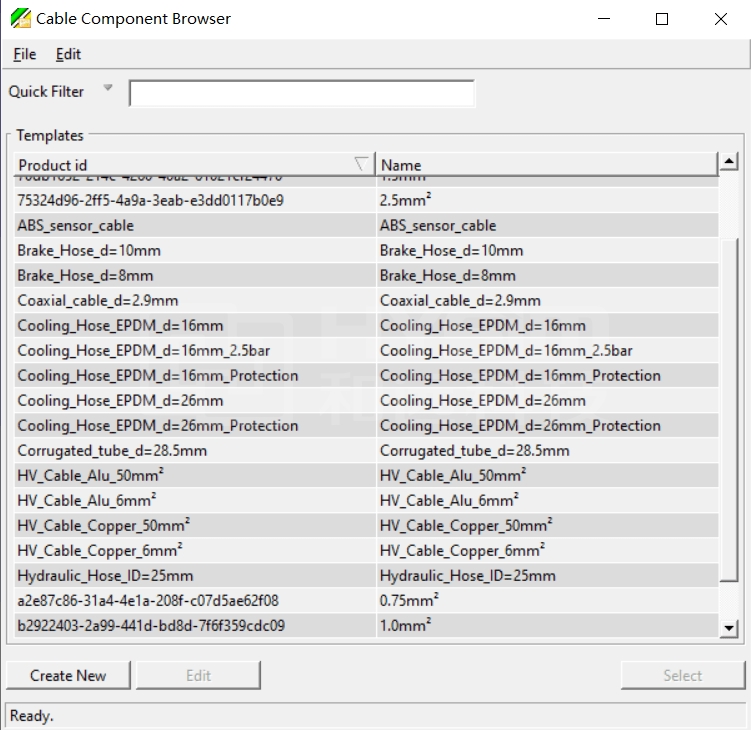Select Cooling_Hose_EPDM_d=26mm name cell
751x730 pixels.
pyautogui.click(x=547, y=400)
